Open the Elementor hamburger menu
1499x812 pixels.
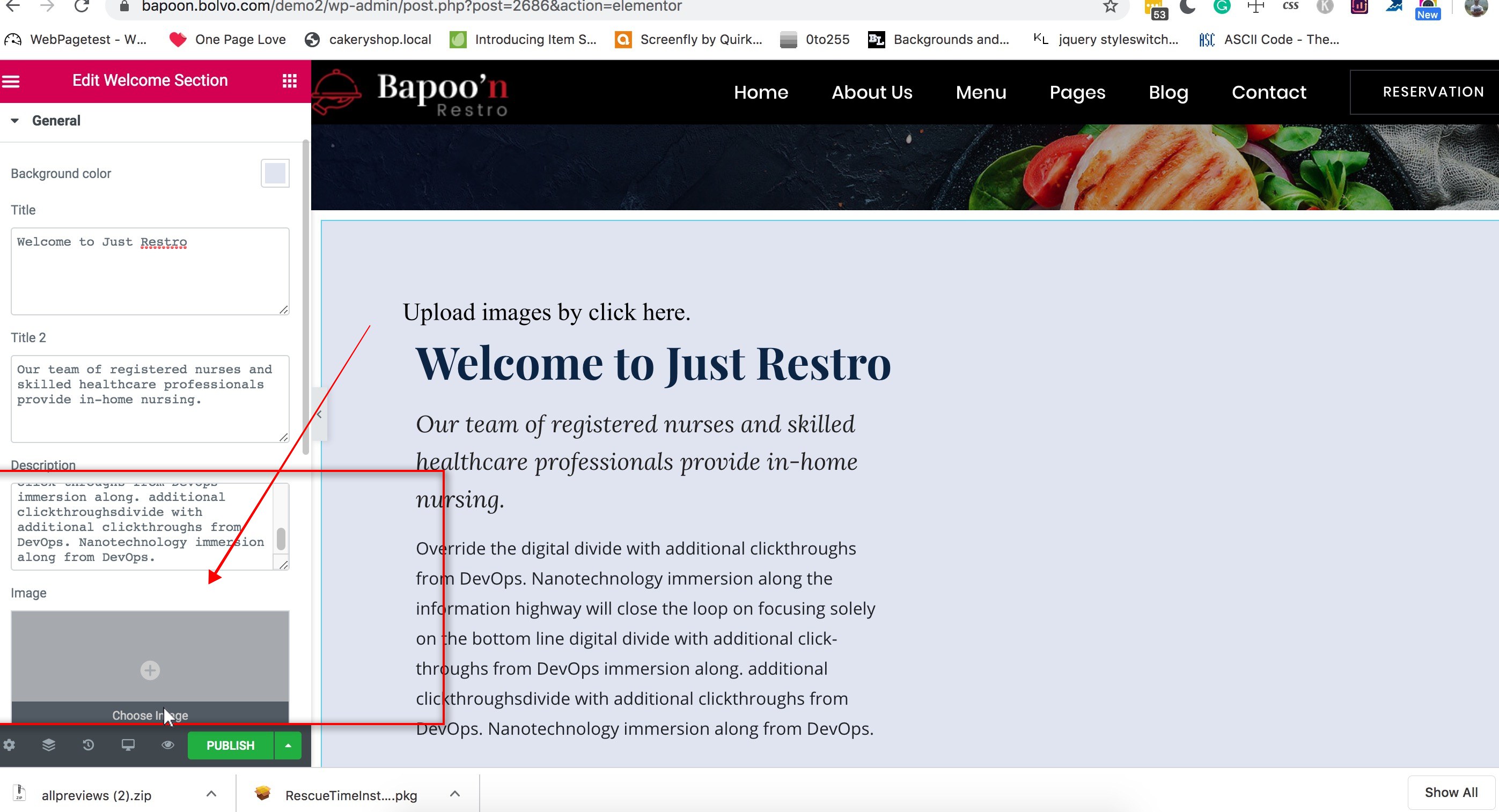(x=11, y=81)
